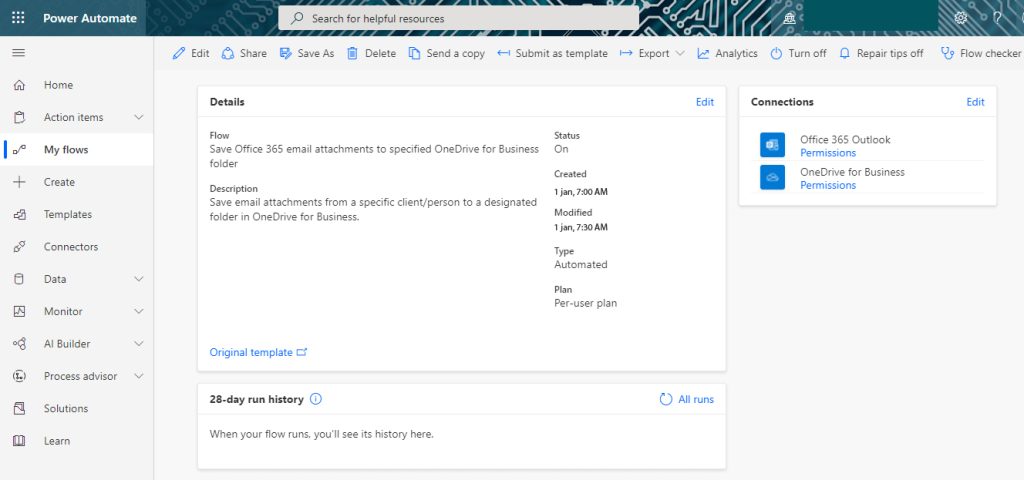Select Send a copy in toolbar

pyautogui.click(x=447, y=54)
